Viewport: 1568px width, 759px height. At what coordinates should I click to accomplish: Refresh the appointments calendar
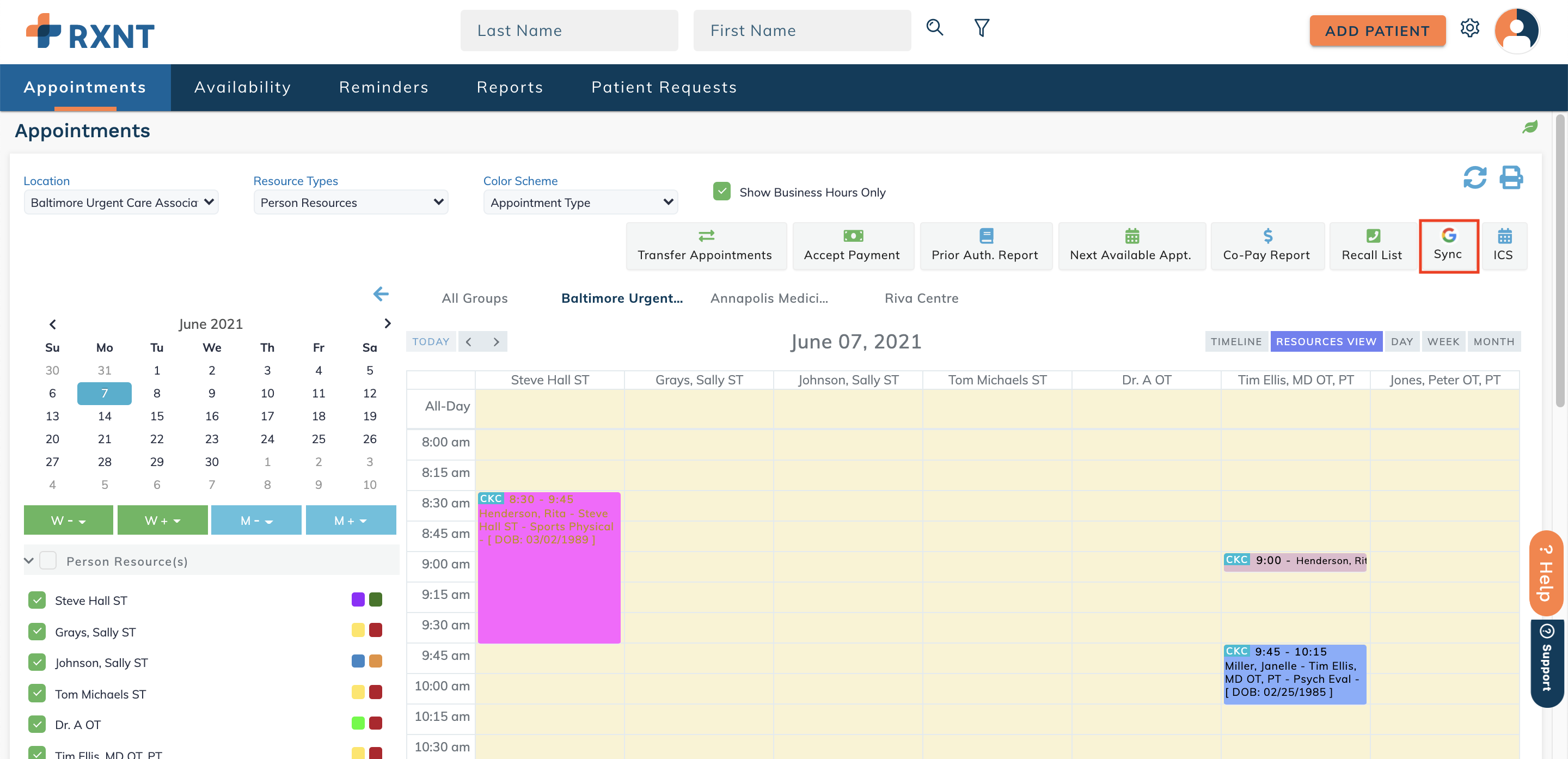click(x=1474, y=177)
